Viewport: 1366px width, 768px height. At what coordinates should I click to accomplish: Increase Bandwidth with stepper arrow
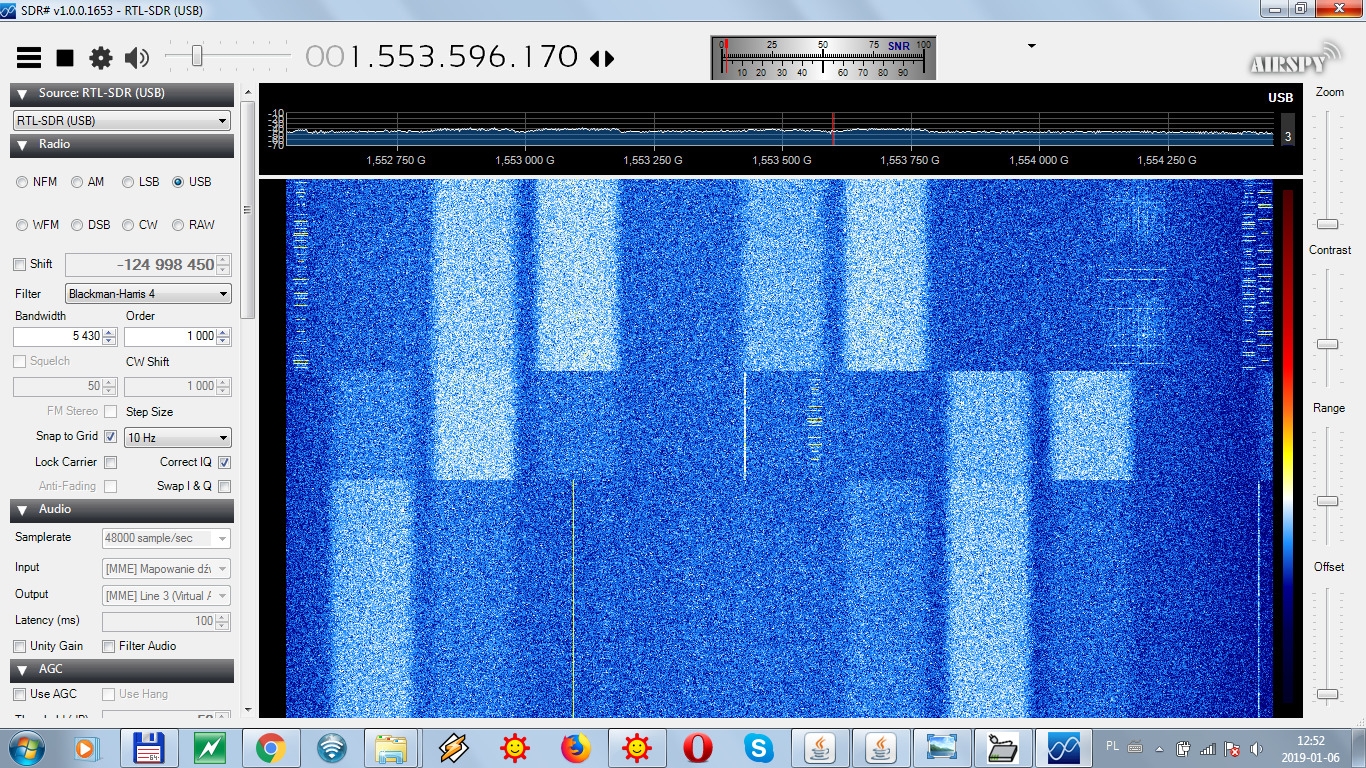tap(110, 332)
